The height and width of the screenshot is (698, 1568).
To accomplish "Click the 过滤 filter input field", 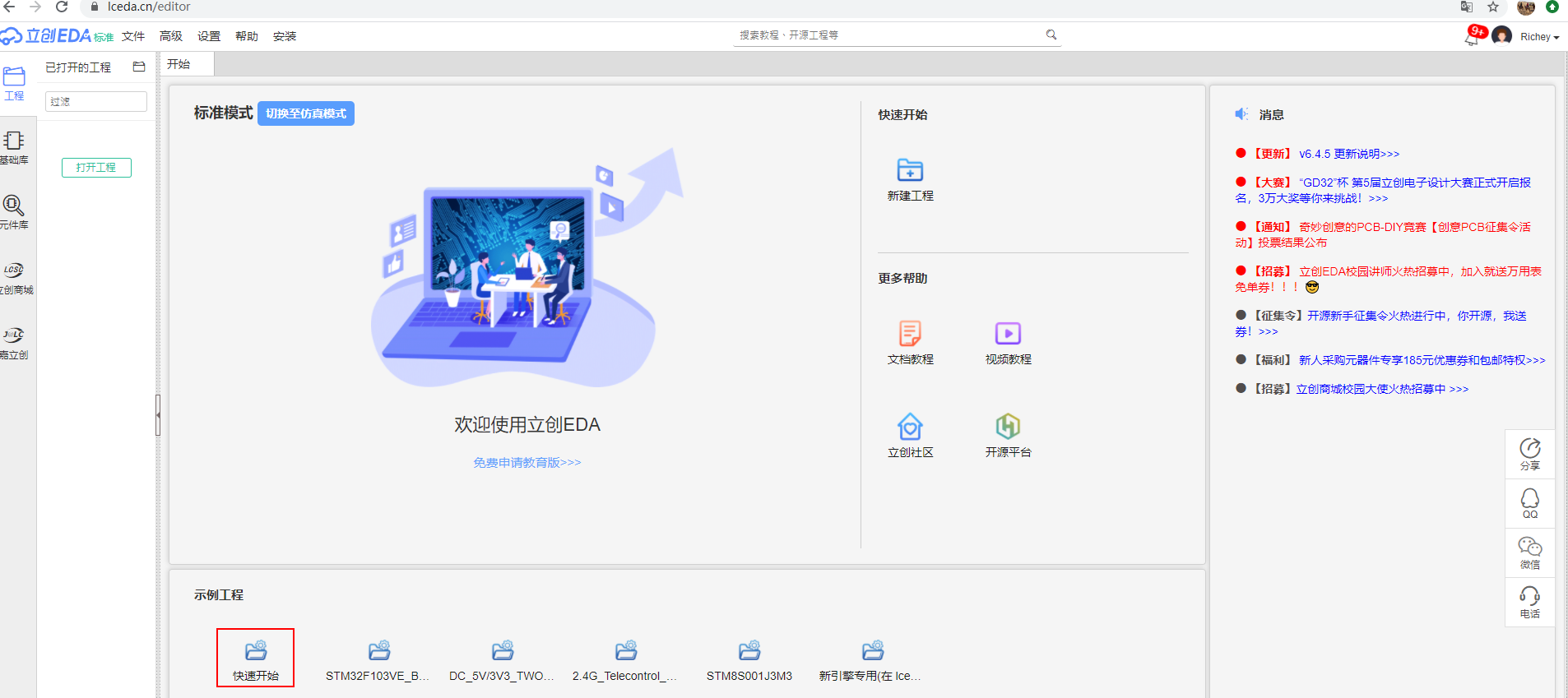I will 96,101.
